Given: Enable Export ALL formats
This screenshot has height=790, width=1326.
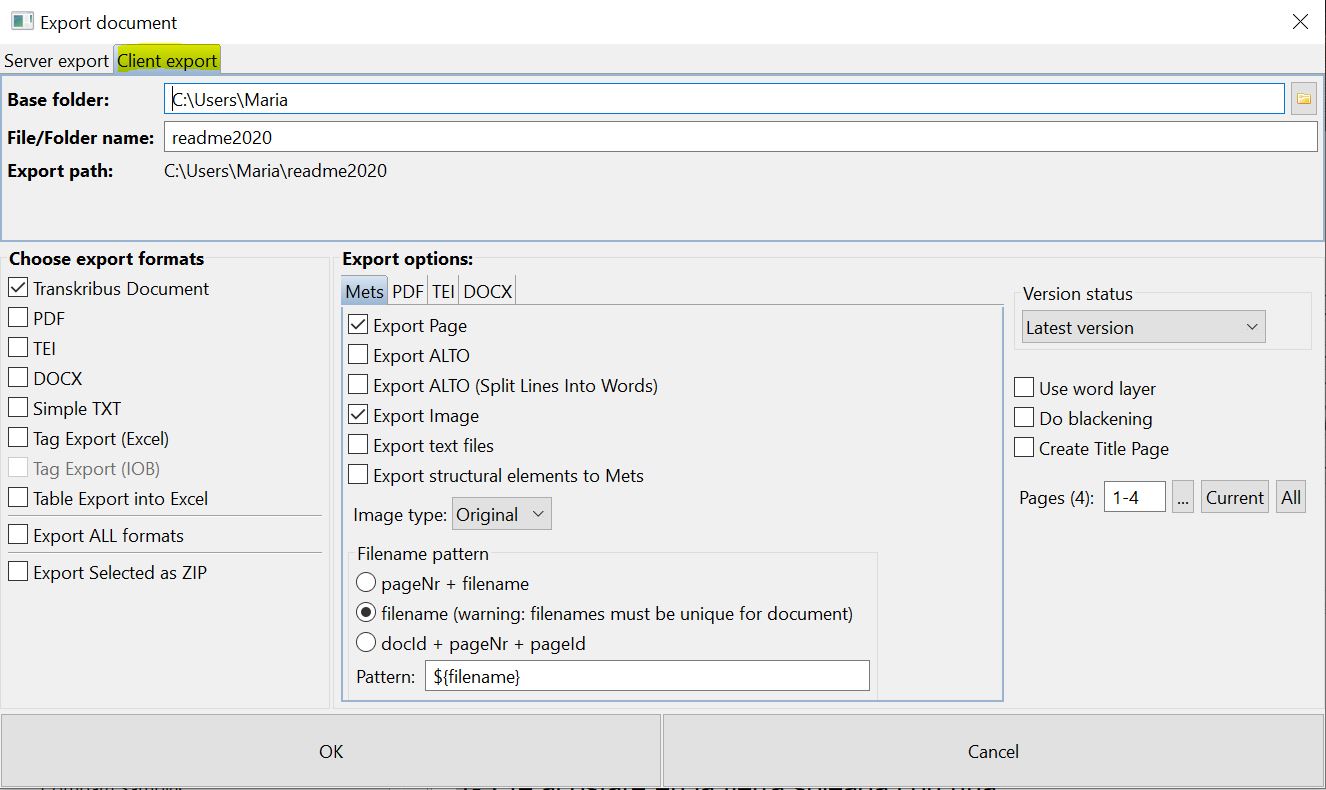Looking at the screenshot, I should coord(18,535).
